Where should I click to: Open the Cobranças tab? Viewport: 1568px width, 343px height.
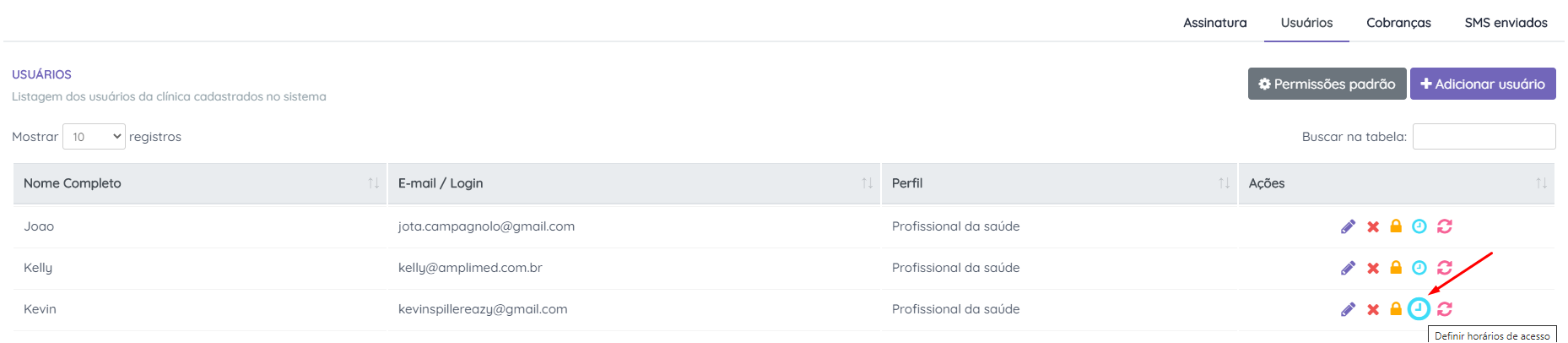click(x=1398, y=23)
